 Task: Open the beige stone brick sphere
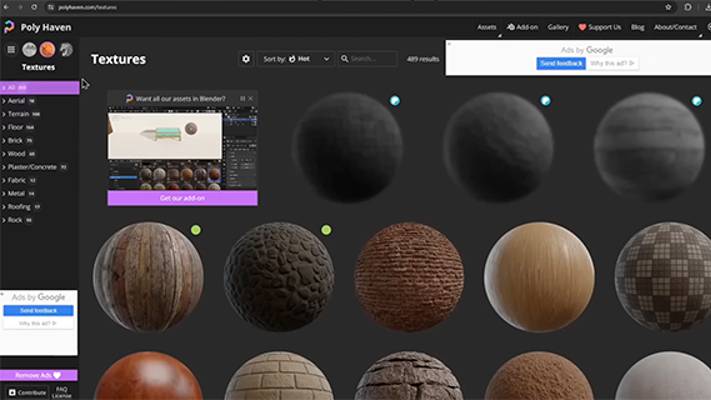pos(279,376)
